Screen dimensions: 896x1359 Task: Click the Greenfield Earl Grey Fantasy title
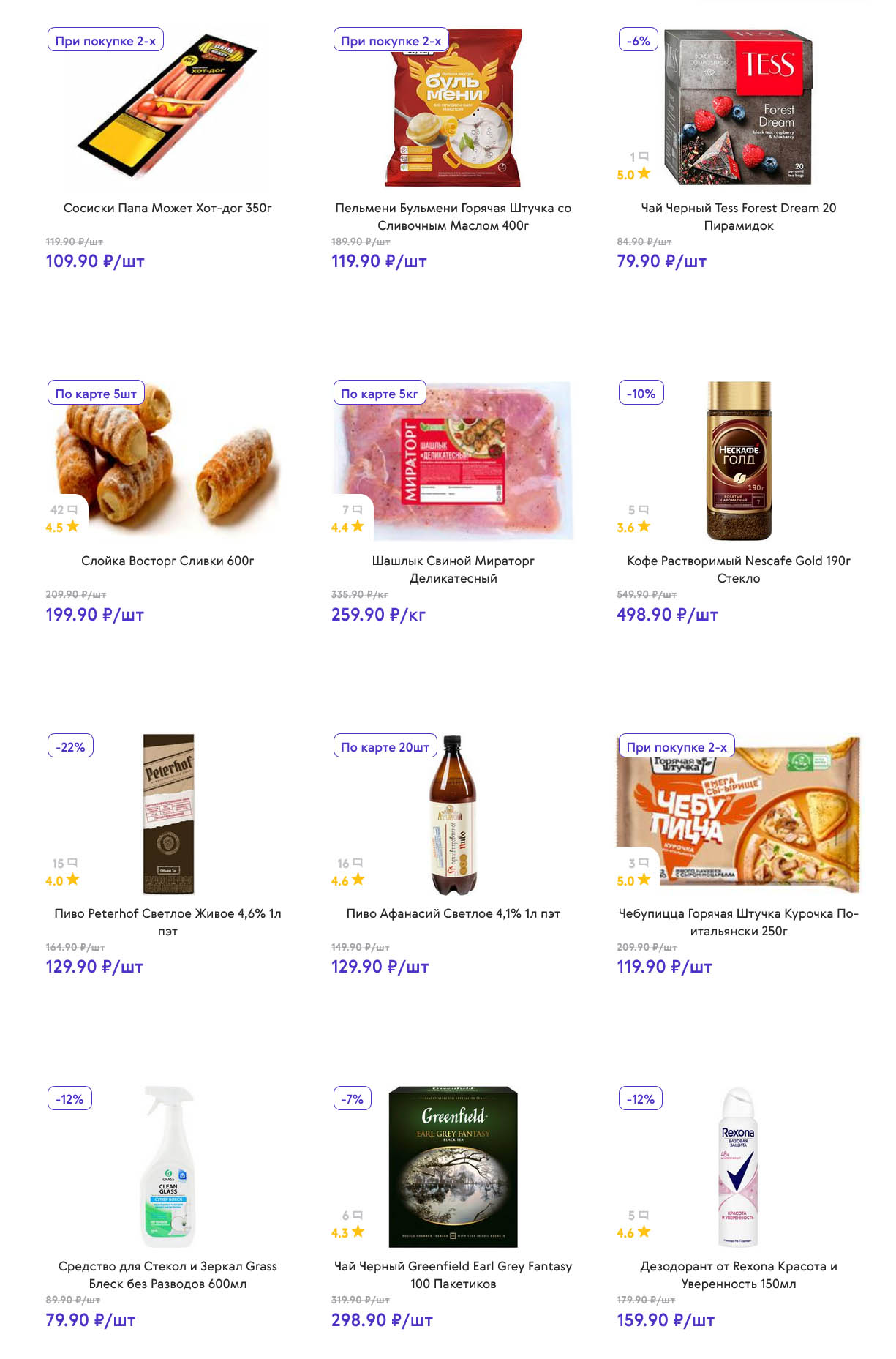tap(453, 1275)
